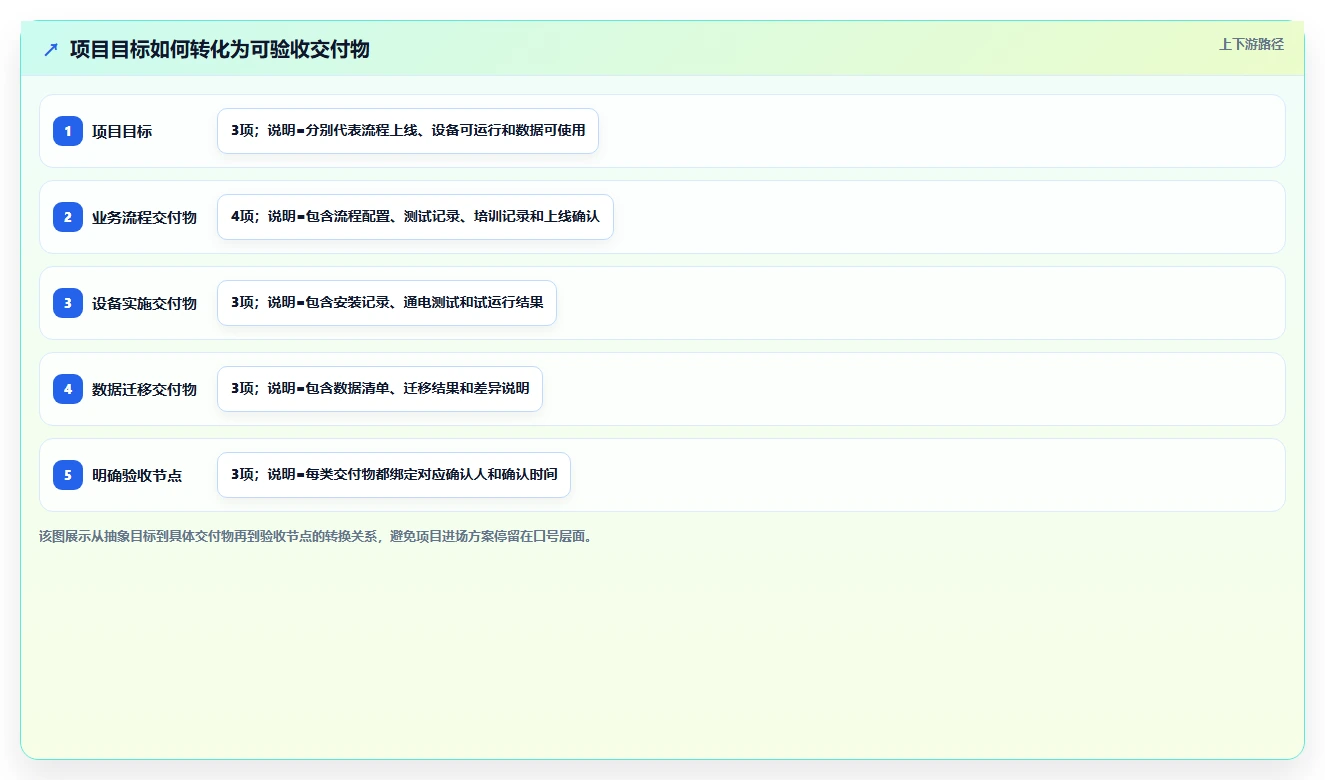Select the 业务流程交付物 row label

click(144, 217)
